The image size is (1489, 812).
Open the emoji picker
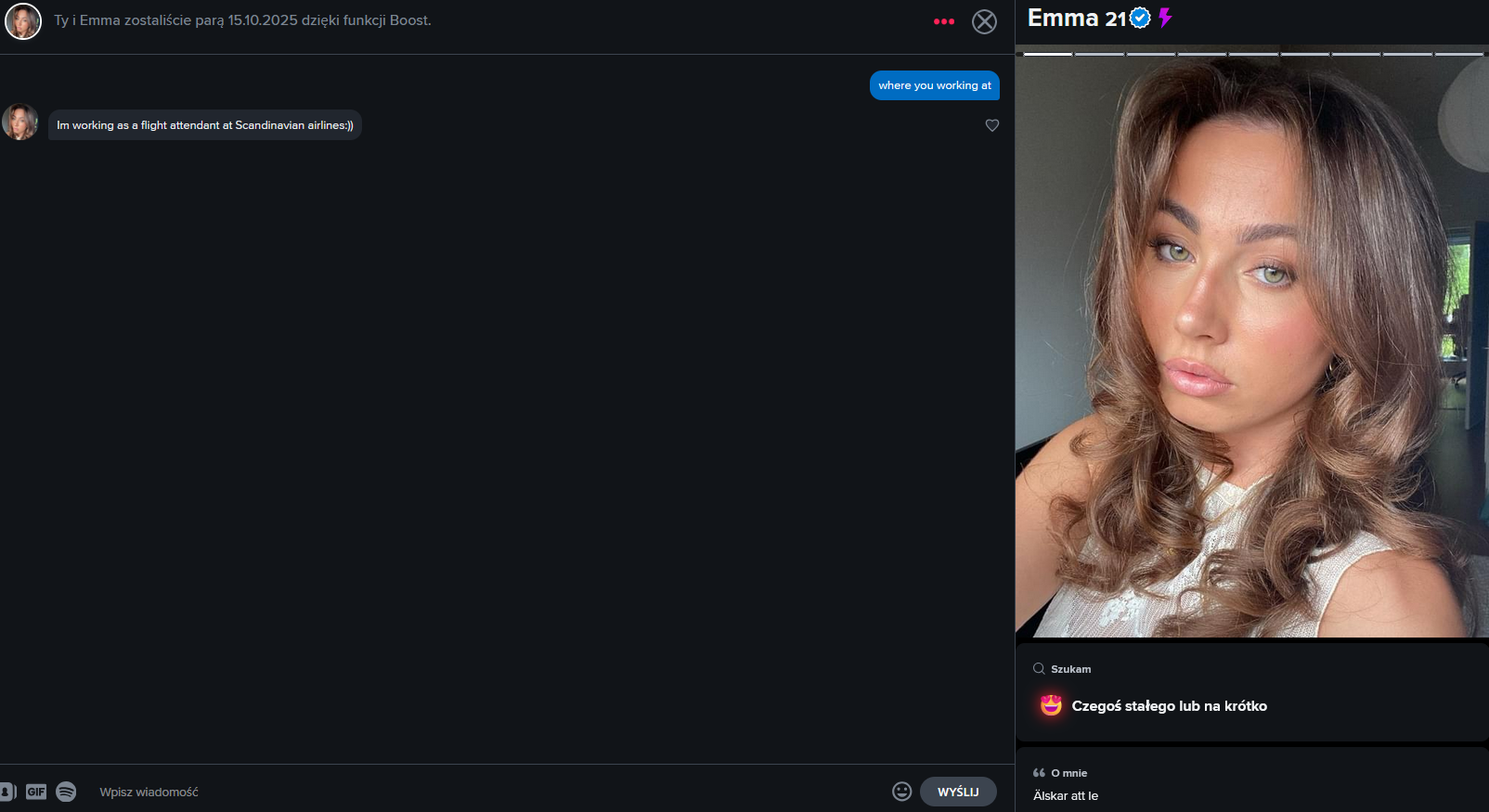902,792
